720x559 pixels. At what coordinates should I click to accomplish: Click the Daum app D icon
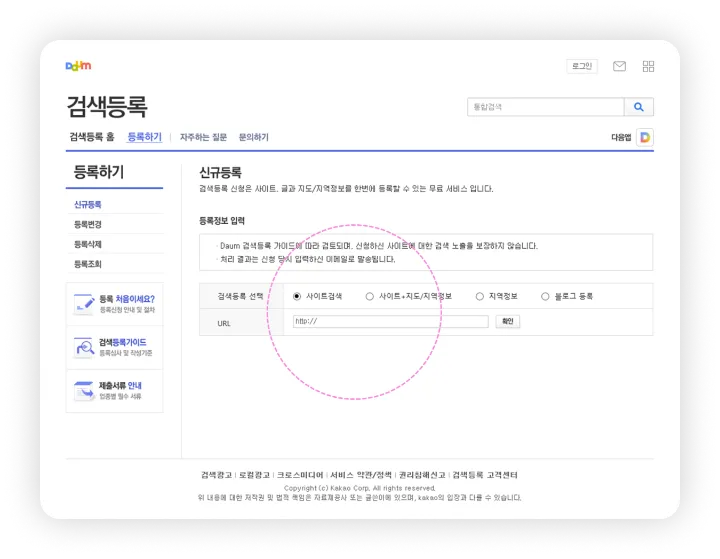pos(645,137)
